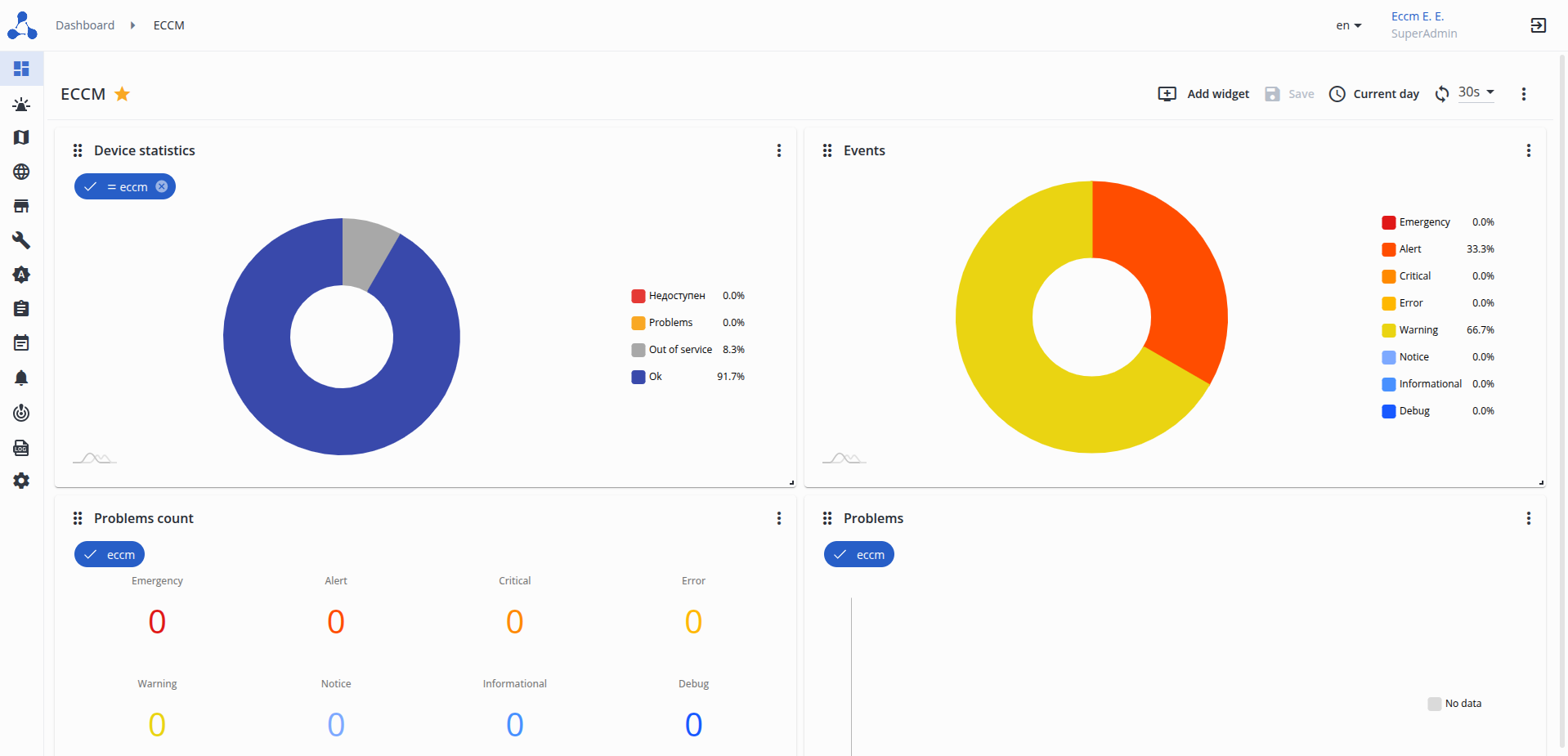The image size is (1568, 756).
Task: Toggle the ECCM favorite star
Action: point(122,94)
